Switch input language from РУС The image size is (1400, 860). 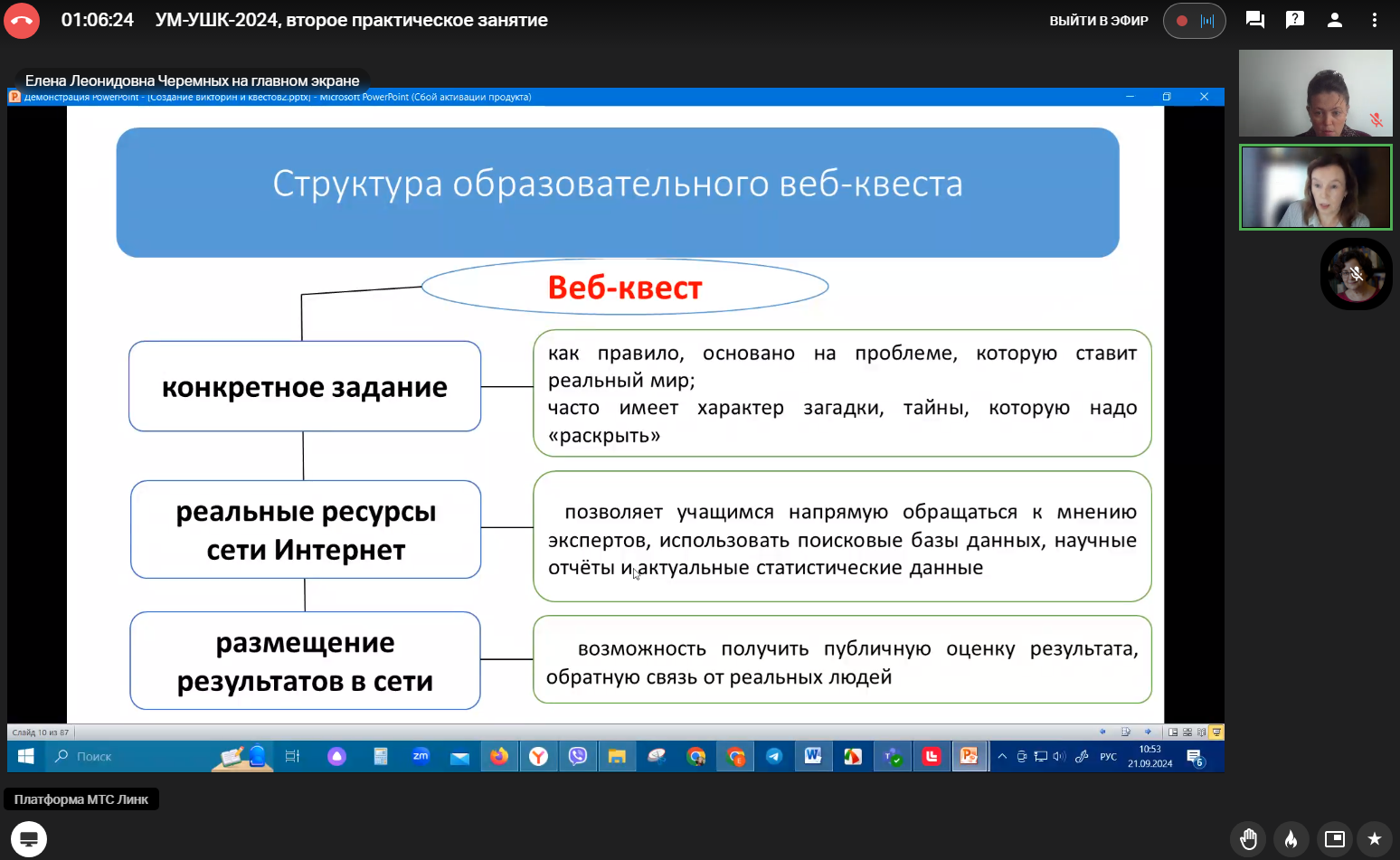1108,757
